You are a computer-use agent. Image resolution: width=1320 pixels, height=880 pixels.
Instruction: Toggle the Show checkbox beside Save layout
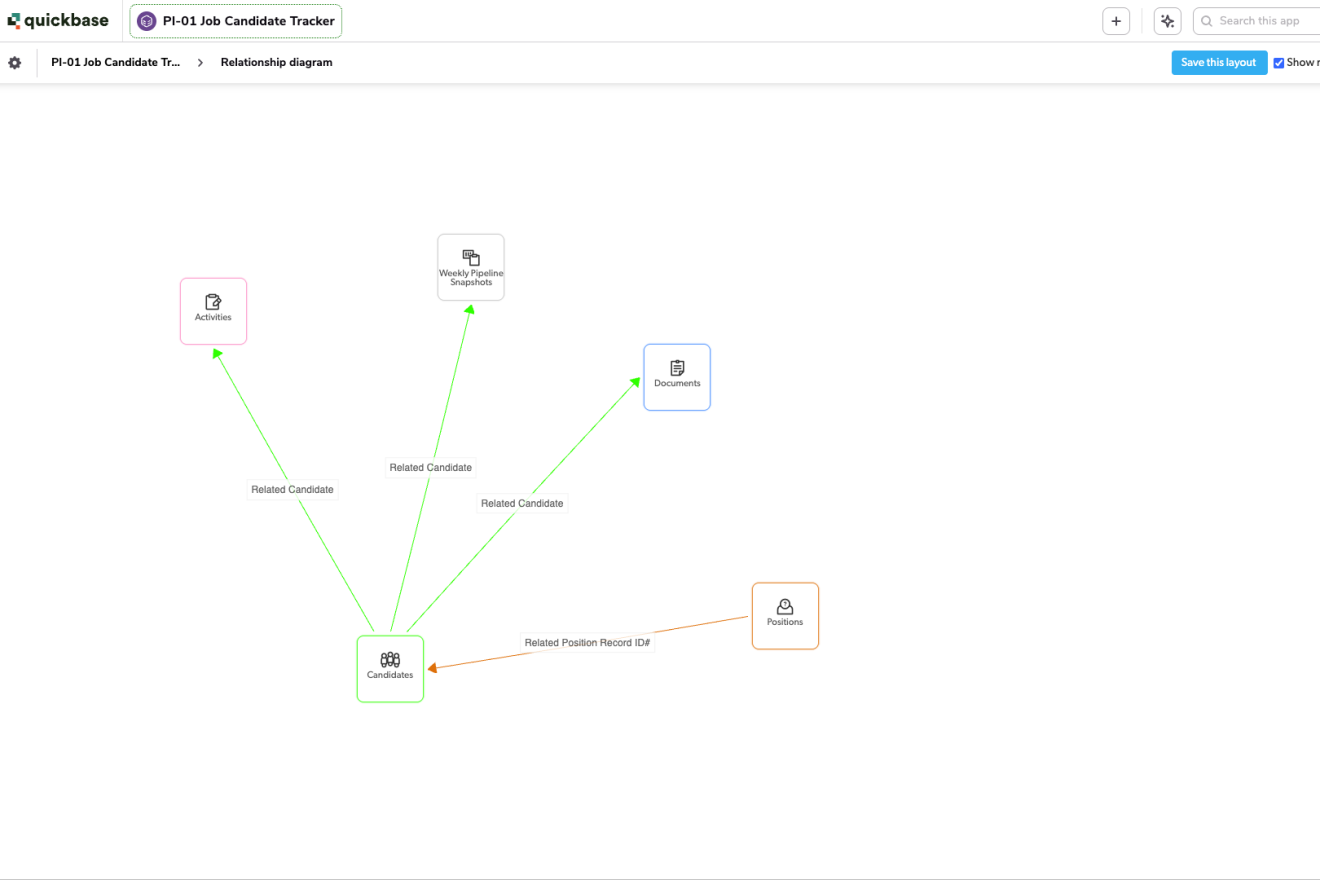1278,63
